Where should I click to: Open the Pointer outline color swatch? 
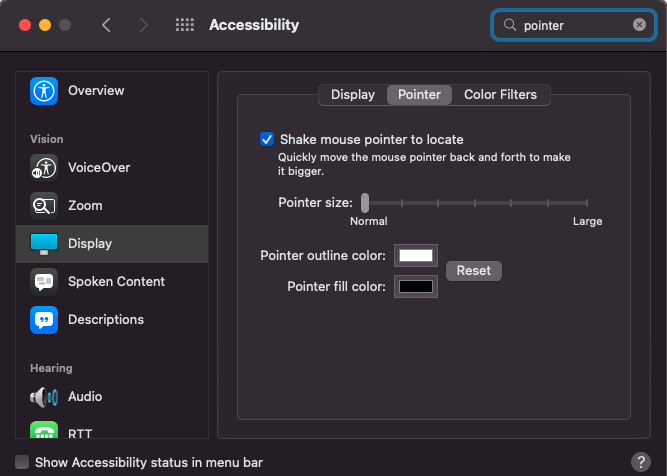click(416, 256)
